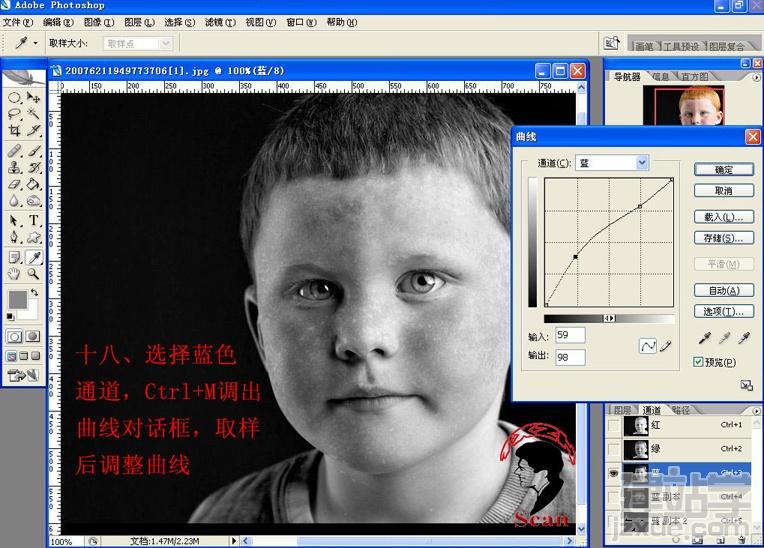Viewport: 764px width, 548px height.
Task: Select the Brush tool
Action: (x=33, y=151)
